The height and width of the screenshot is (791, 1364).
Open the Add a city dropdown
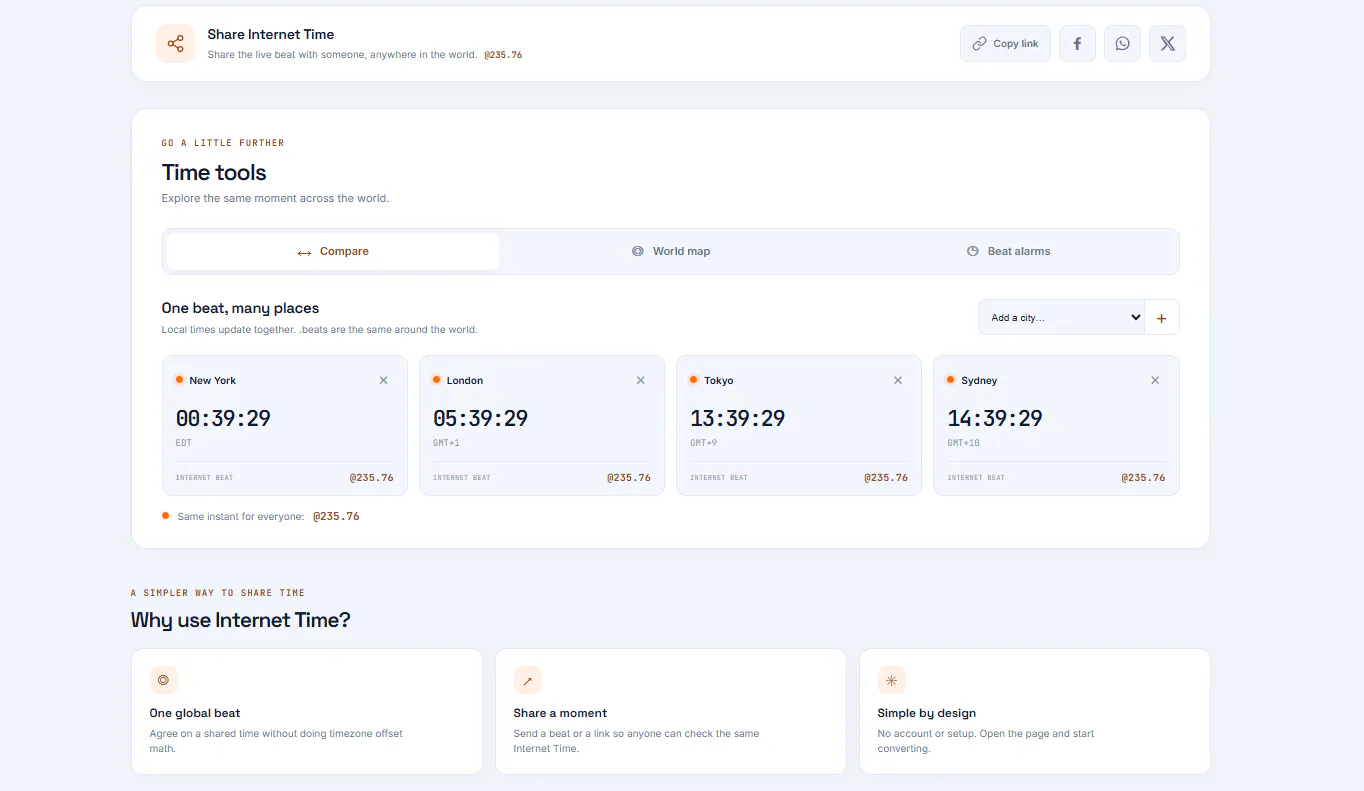coord(1061,317)
